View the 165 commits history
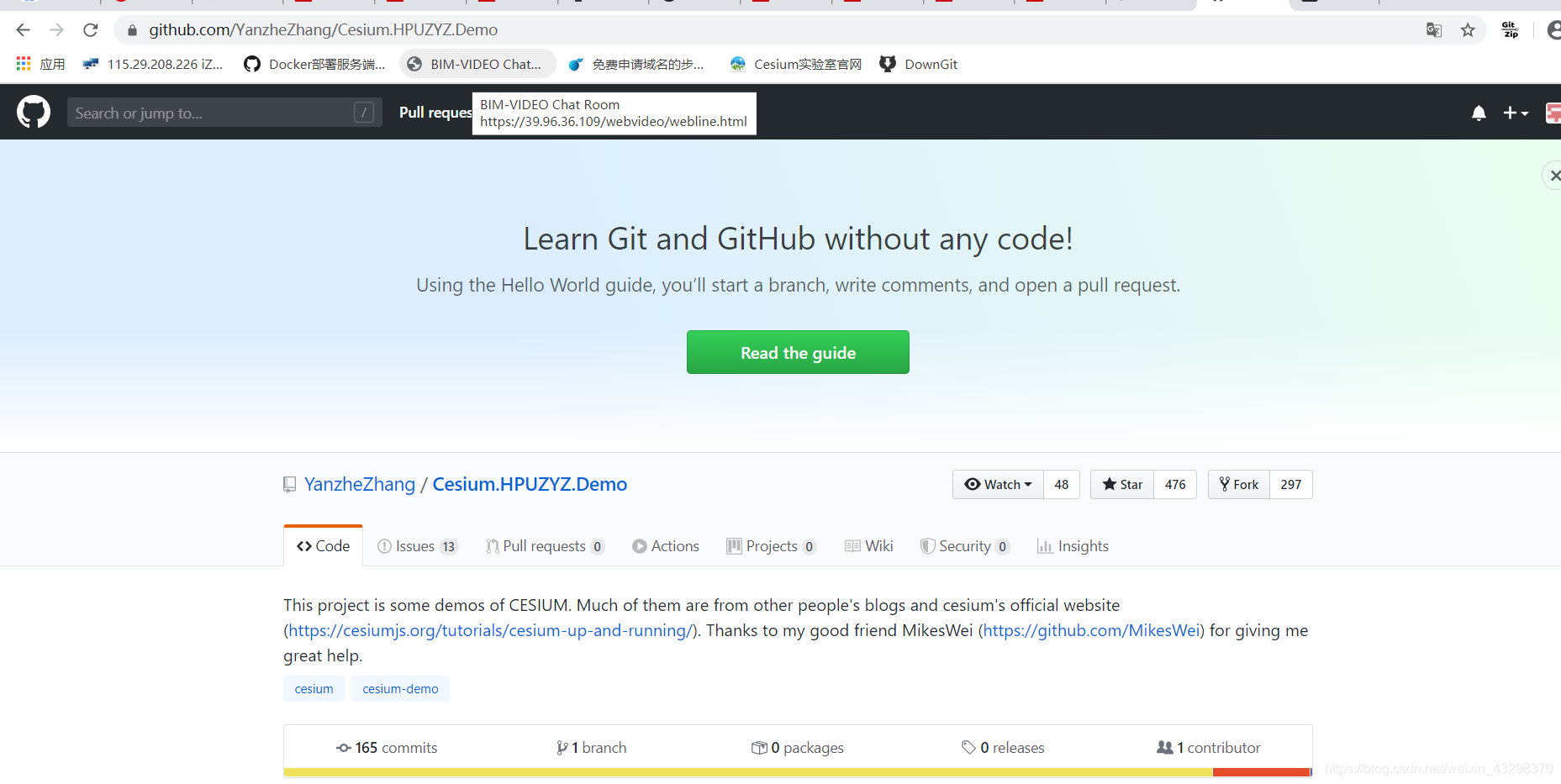 [x=387, y=748]
